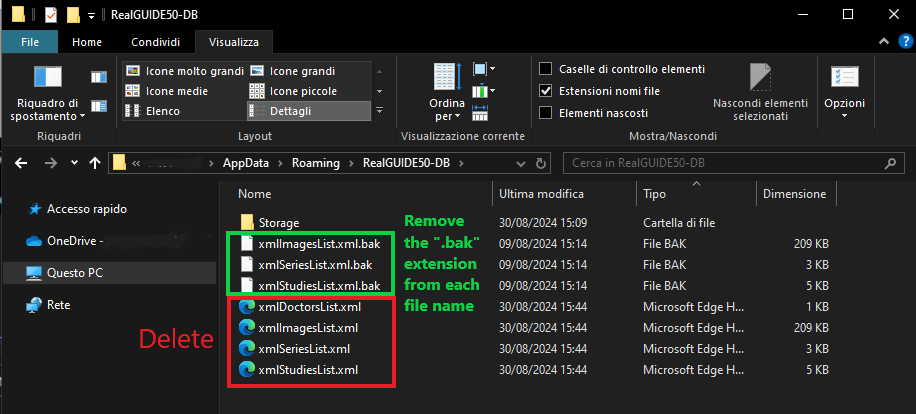This screenshot has height=414, width=916.
Task: Click the Back arrow navigation button
Action: tap(21, 163)
